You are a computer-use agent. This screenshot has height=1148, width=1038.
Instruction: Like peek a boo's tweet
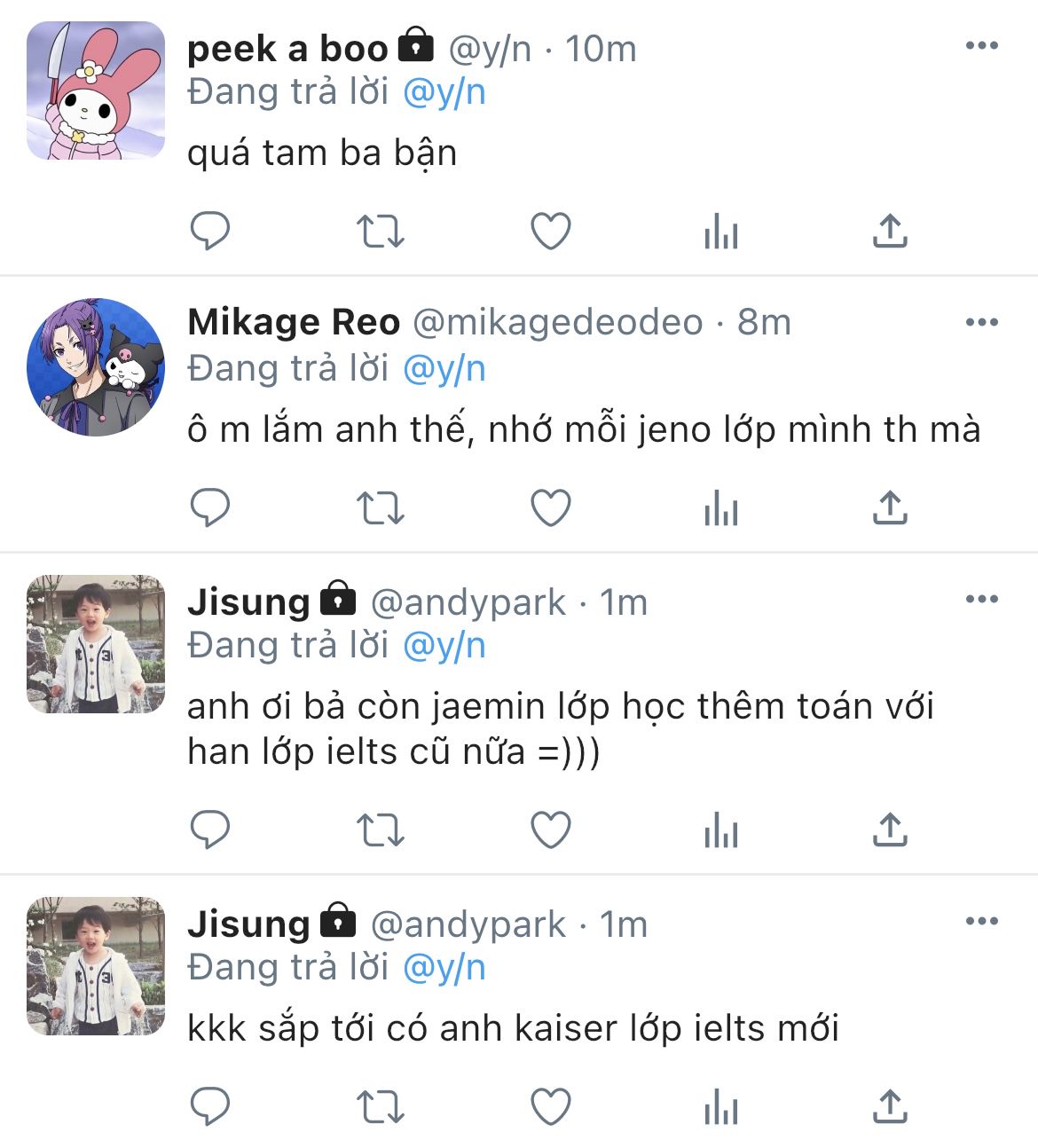point(551,232)
